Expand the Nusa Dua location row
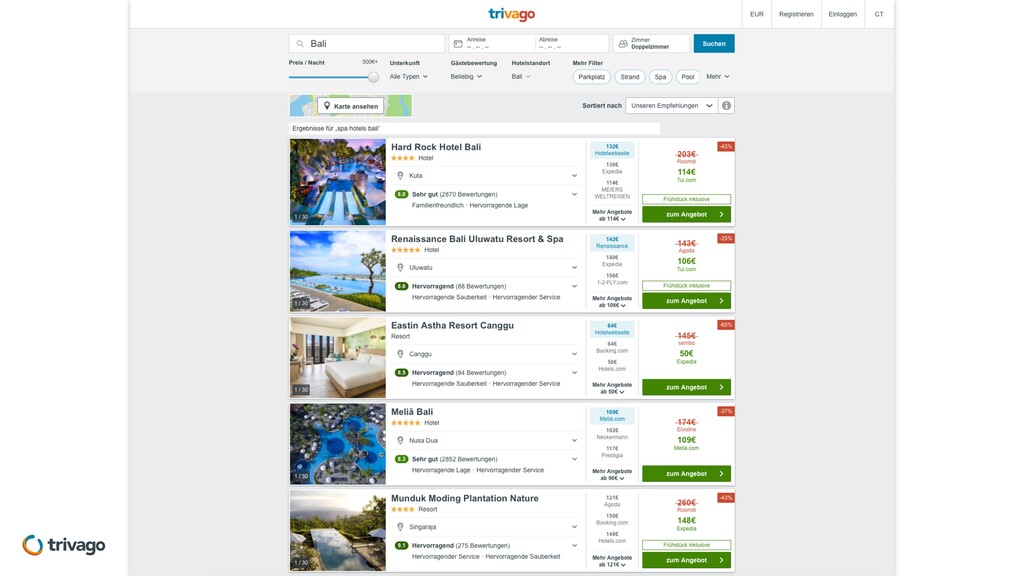 click(487, 440)
